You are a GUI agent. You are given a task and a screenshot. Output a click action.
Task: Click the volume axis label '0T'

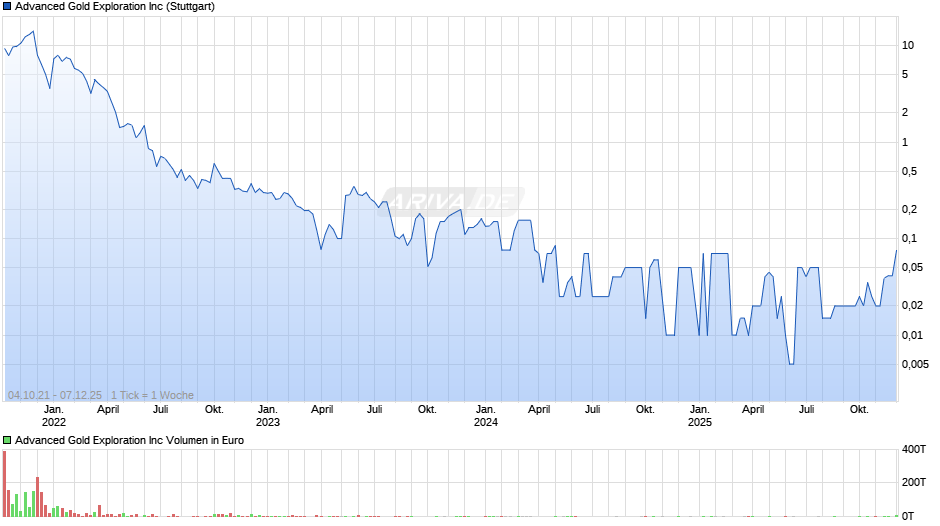[908, 516]
